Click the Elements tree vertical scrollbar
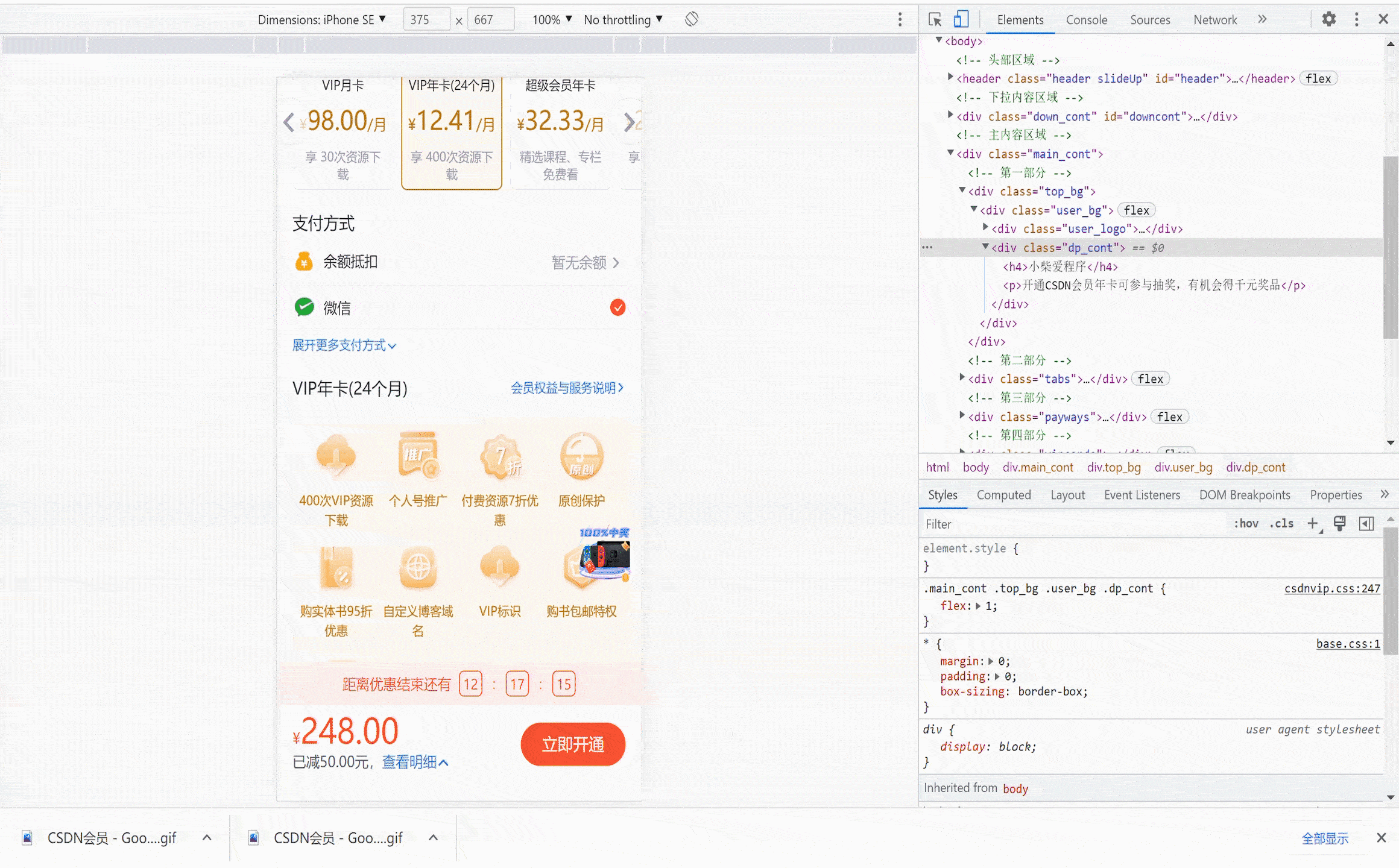 pos(1390,247)
